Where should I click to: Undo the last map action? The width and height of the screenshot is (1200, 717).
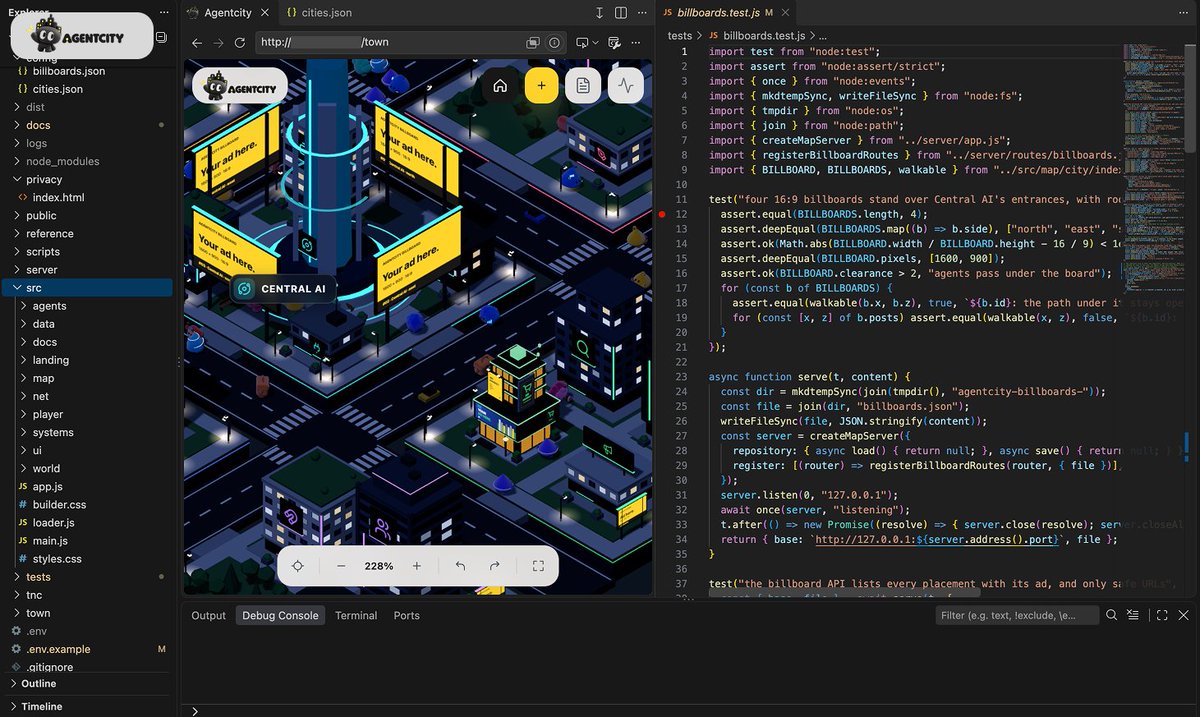coord(460,566)
